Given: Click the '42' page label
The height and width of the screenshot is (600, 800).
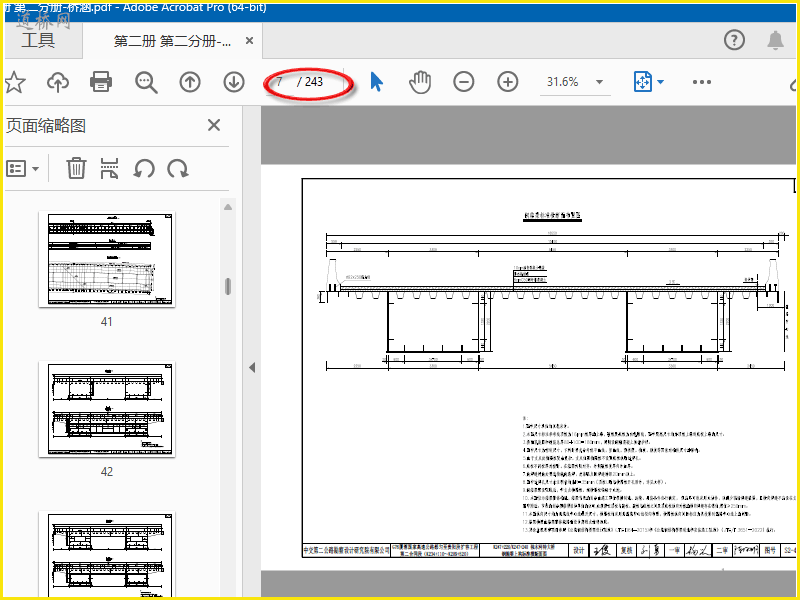Looking at the screenshot, I should [x=107, y=472].
